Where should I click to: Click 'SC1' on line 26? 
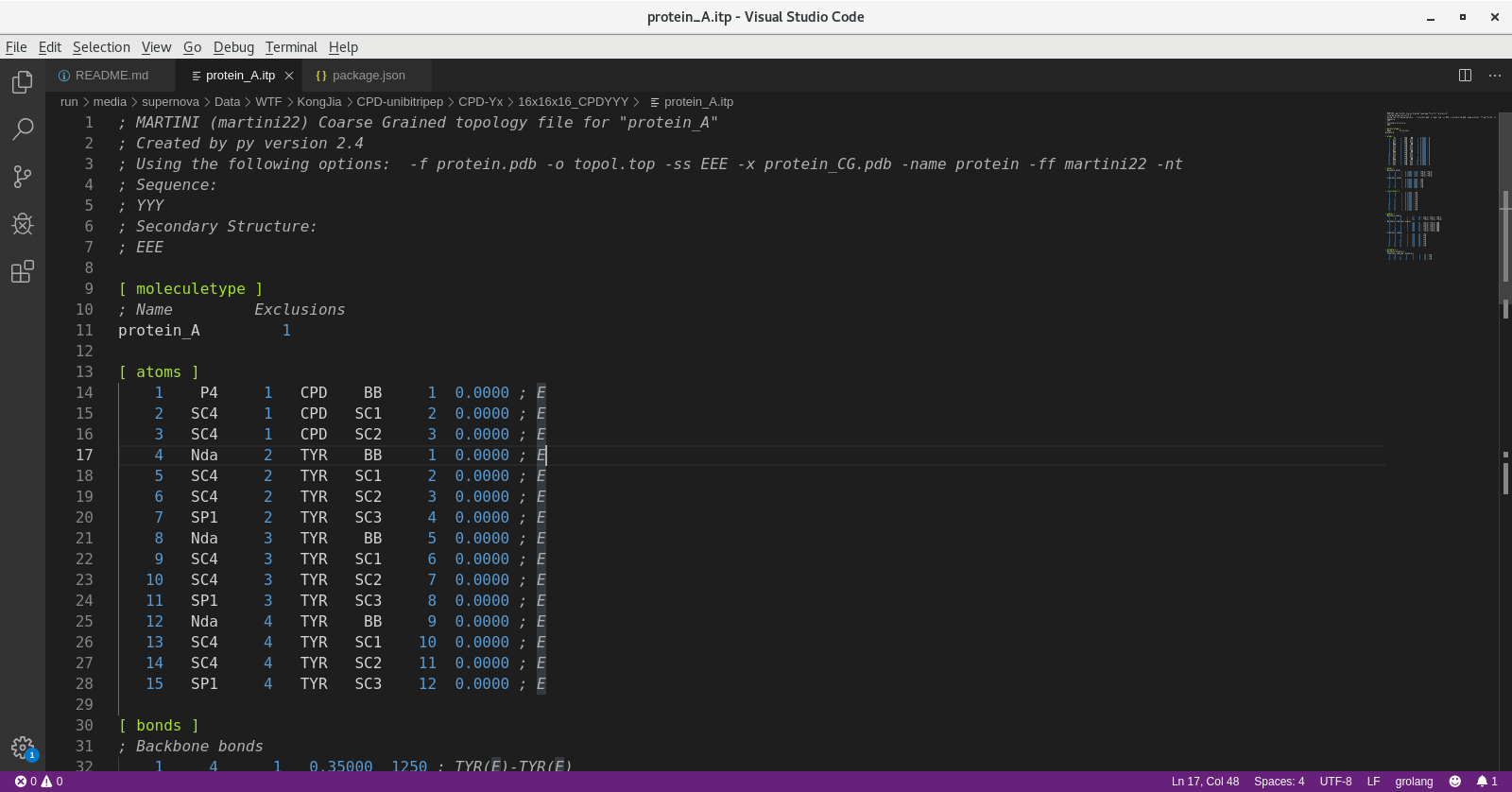click(x=369, y=643)
